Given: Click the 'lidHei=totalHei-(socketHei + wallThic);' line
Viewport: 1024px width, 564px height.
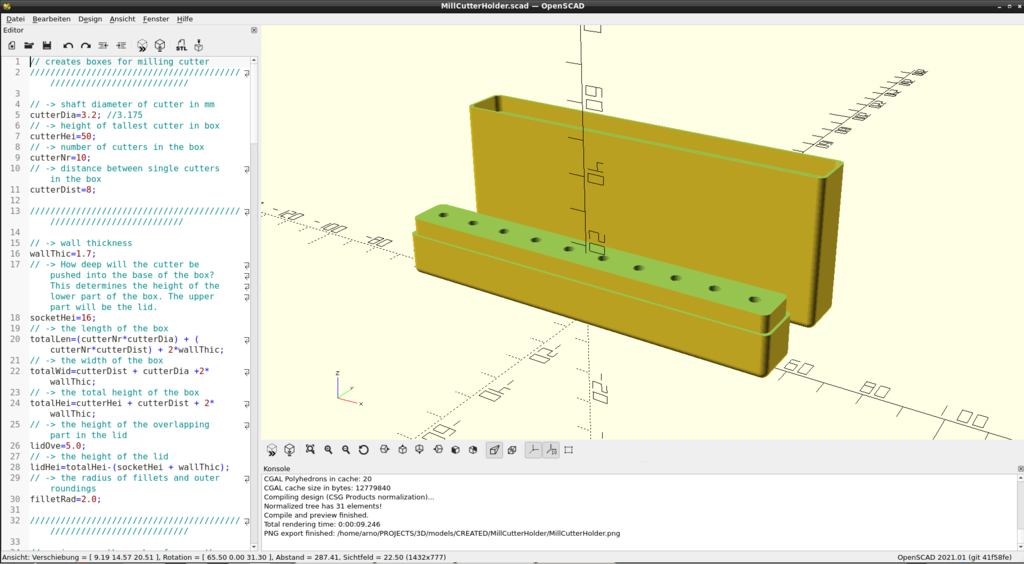Looking at the screenshot, I should 129,467.
